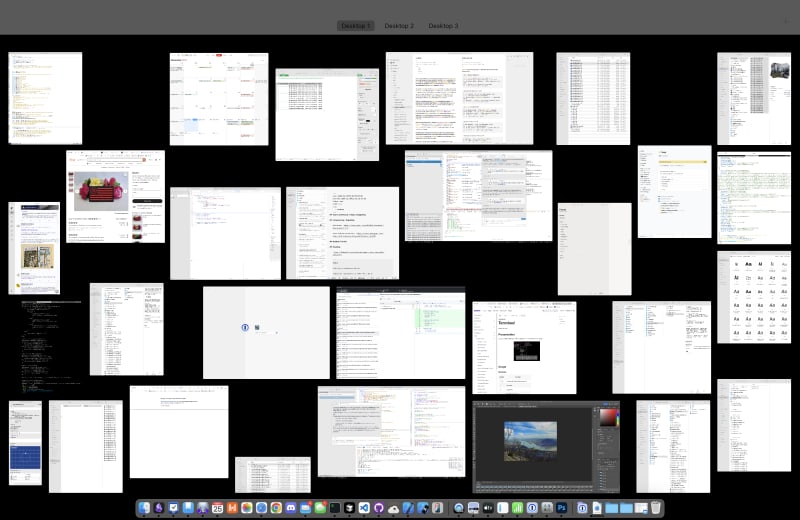Open Mail app with unread badge
Viewport: 800px width, 520px height.
306,508
